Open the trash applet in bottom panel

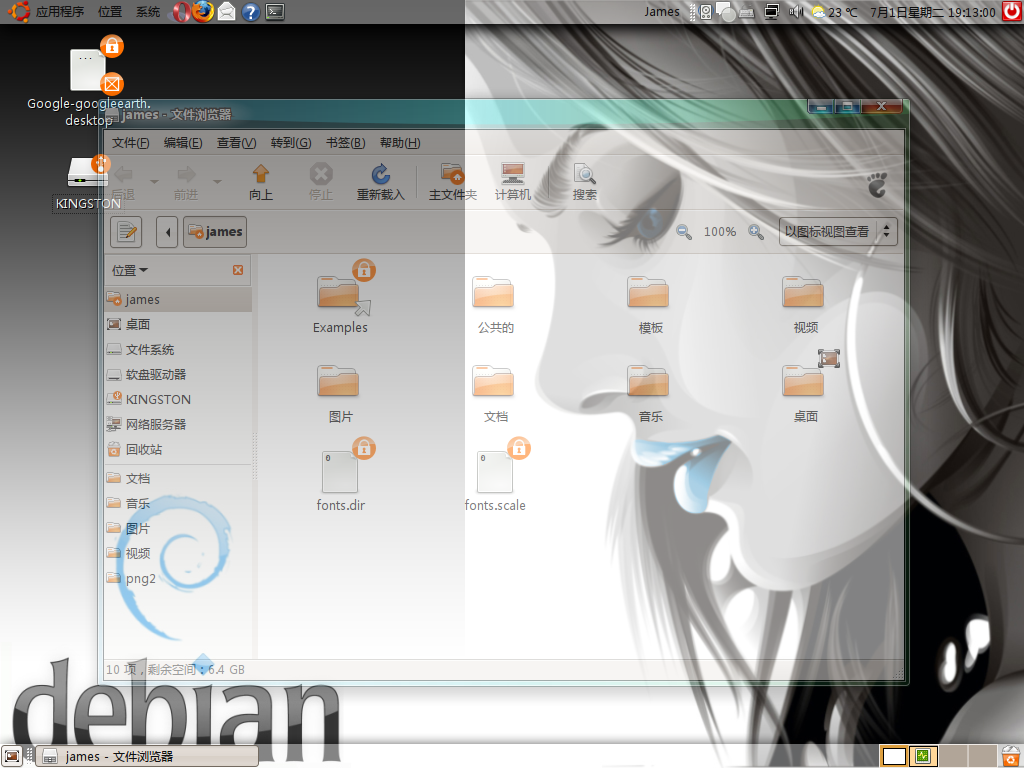pyautogui.click(x=1011, y=756)
